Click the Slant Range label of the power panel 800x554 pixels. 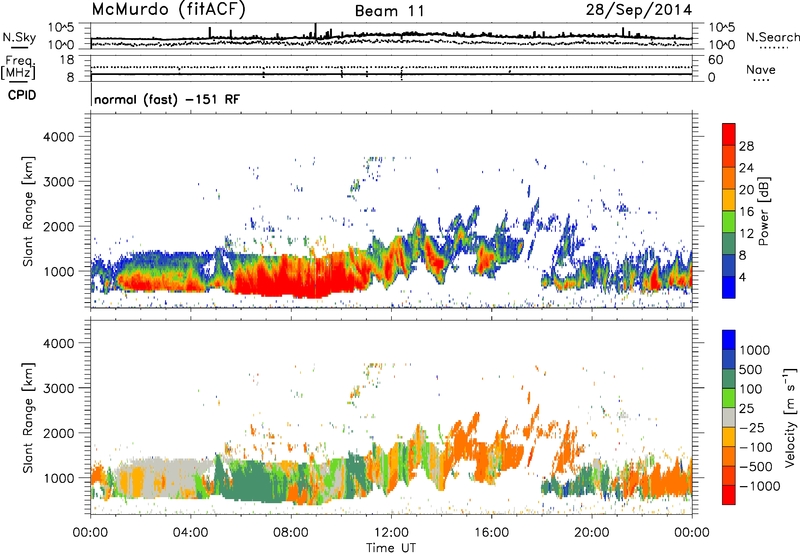28,211
